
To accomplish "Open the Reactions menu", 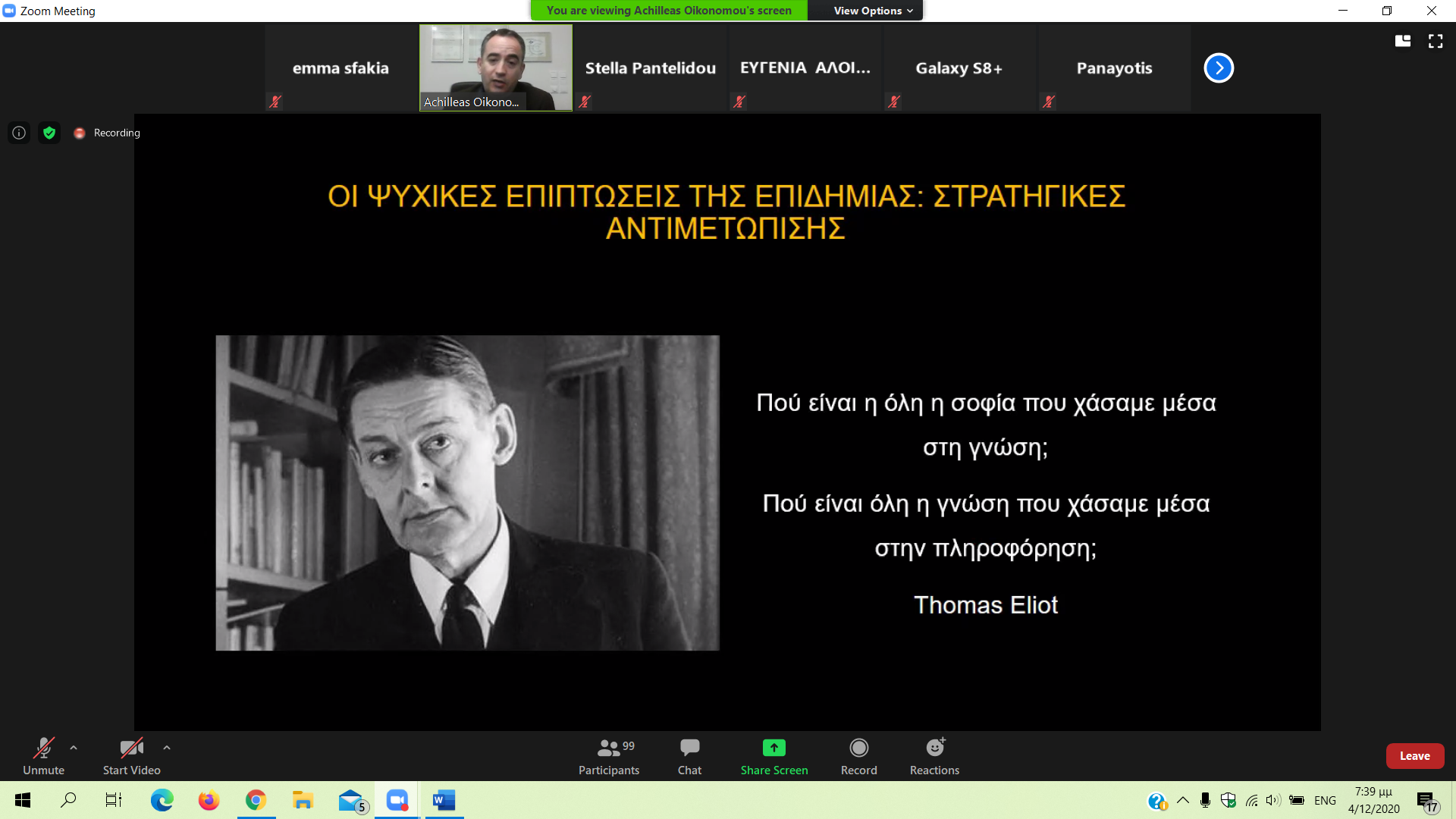I will 934,756.
